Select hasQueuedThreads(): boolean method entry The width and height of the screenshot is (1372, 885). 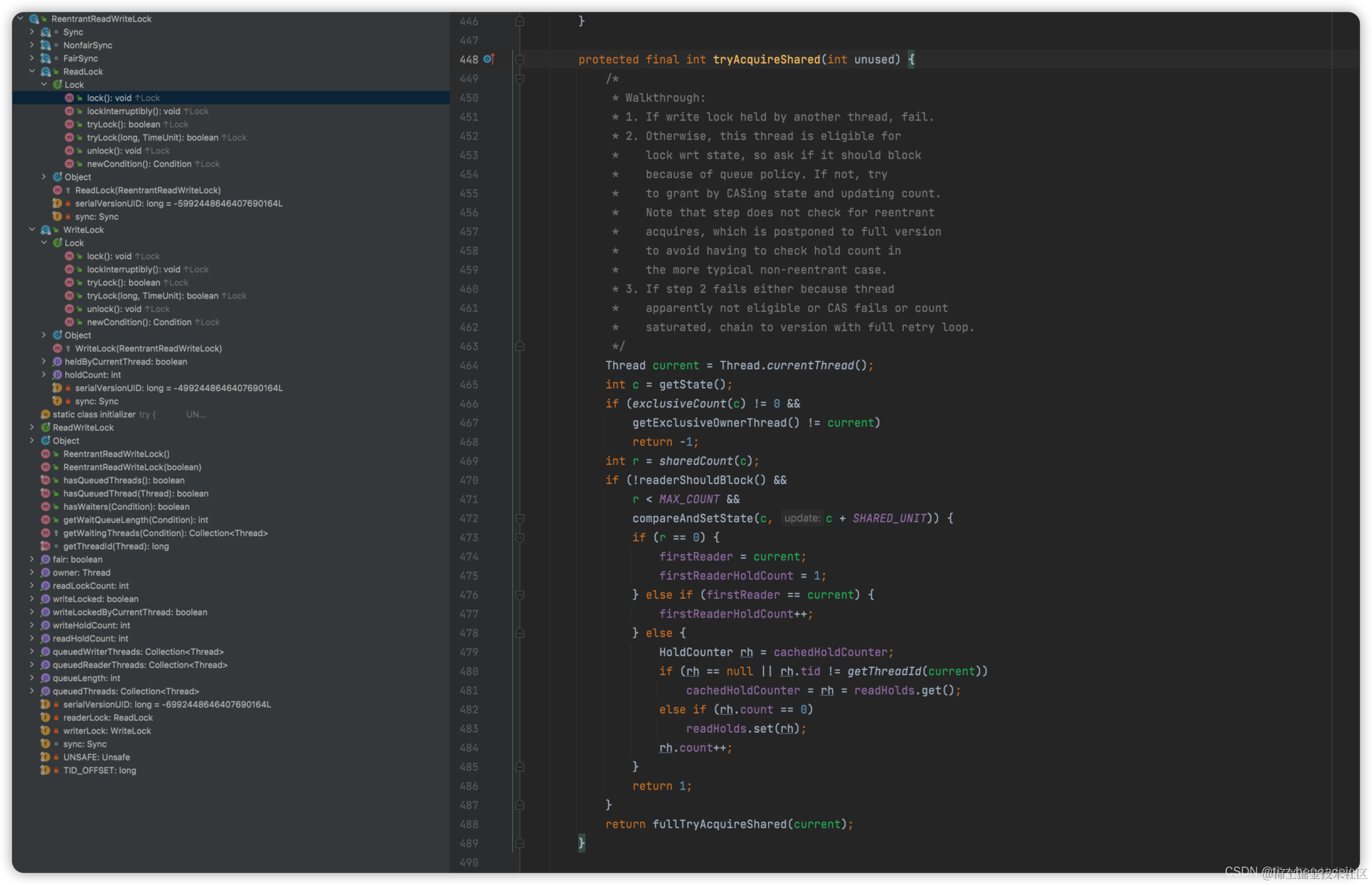point(124,481)
